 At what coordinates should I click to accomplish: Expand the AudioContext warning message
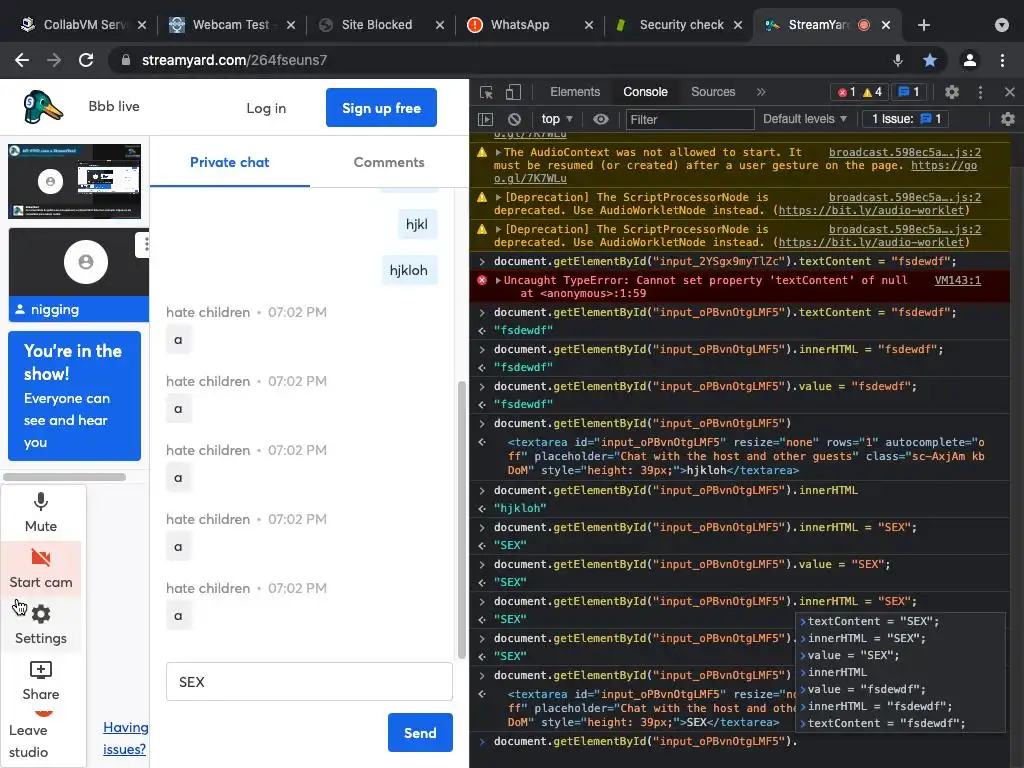[x=498, y=152]
